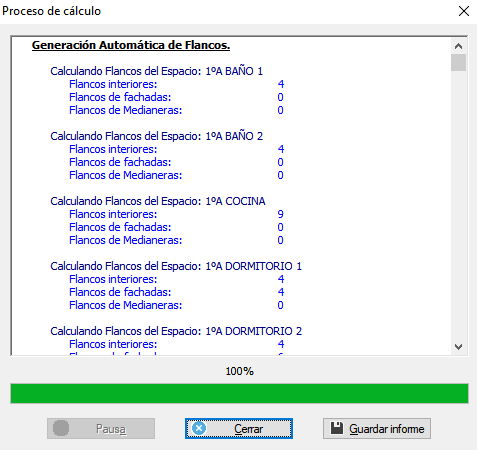Click the value 0 for DORMITORIO 1 Medianeras

click(281, 305)
